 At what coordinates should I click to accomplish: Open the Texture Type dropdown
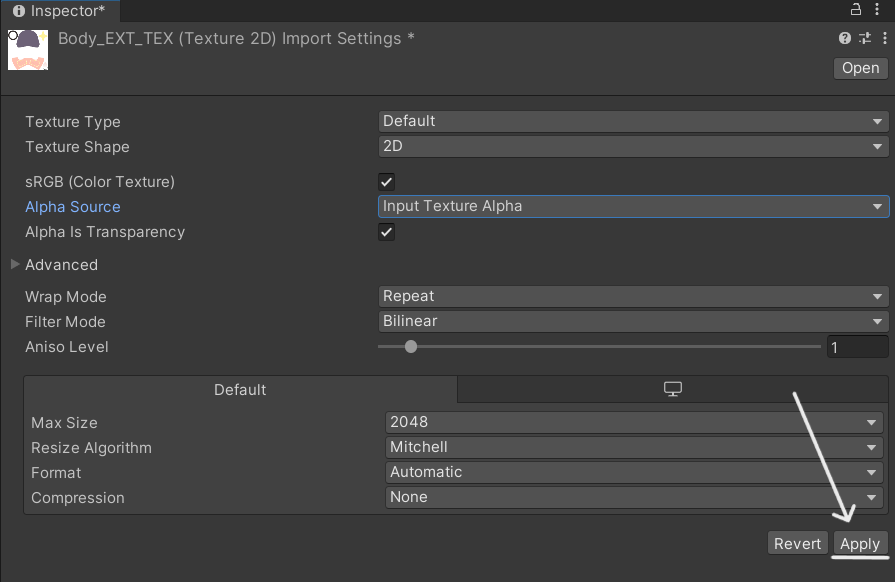tap(633, 121)
